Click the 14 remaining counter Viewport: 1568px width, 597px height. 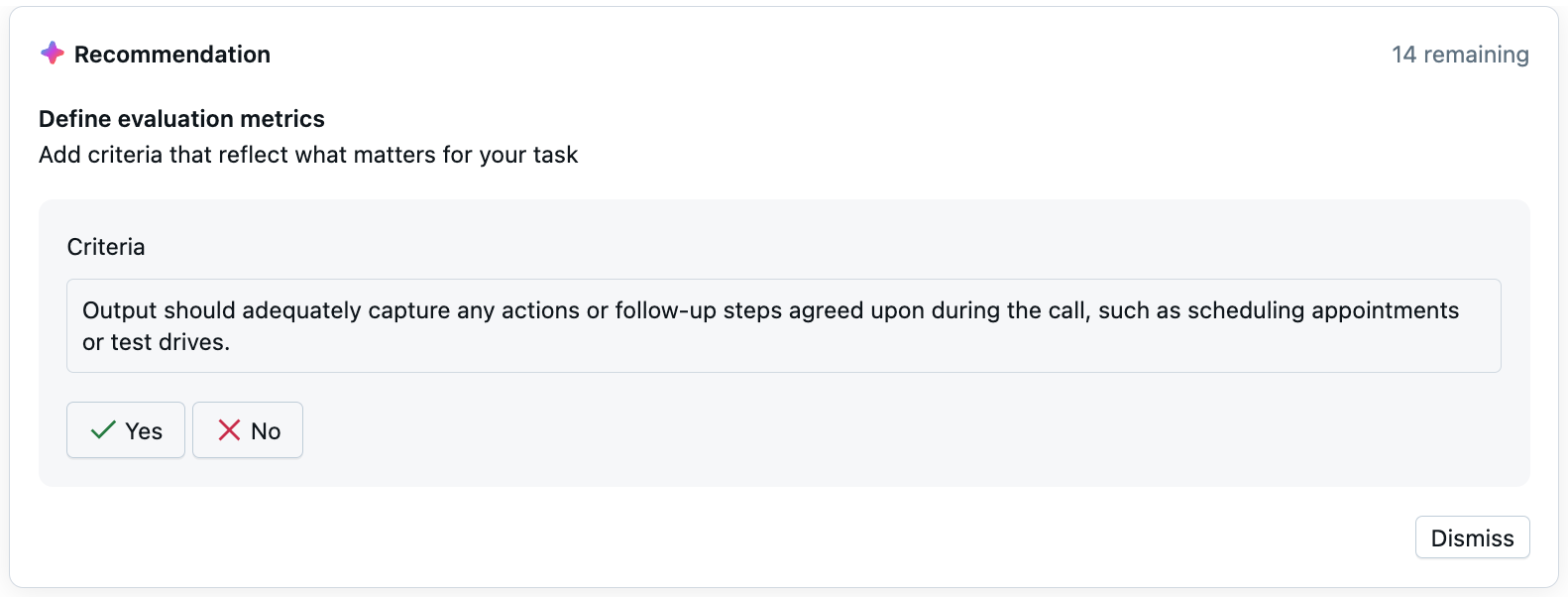coord(1459,55)
